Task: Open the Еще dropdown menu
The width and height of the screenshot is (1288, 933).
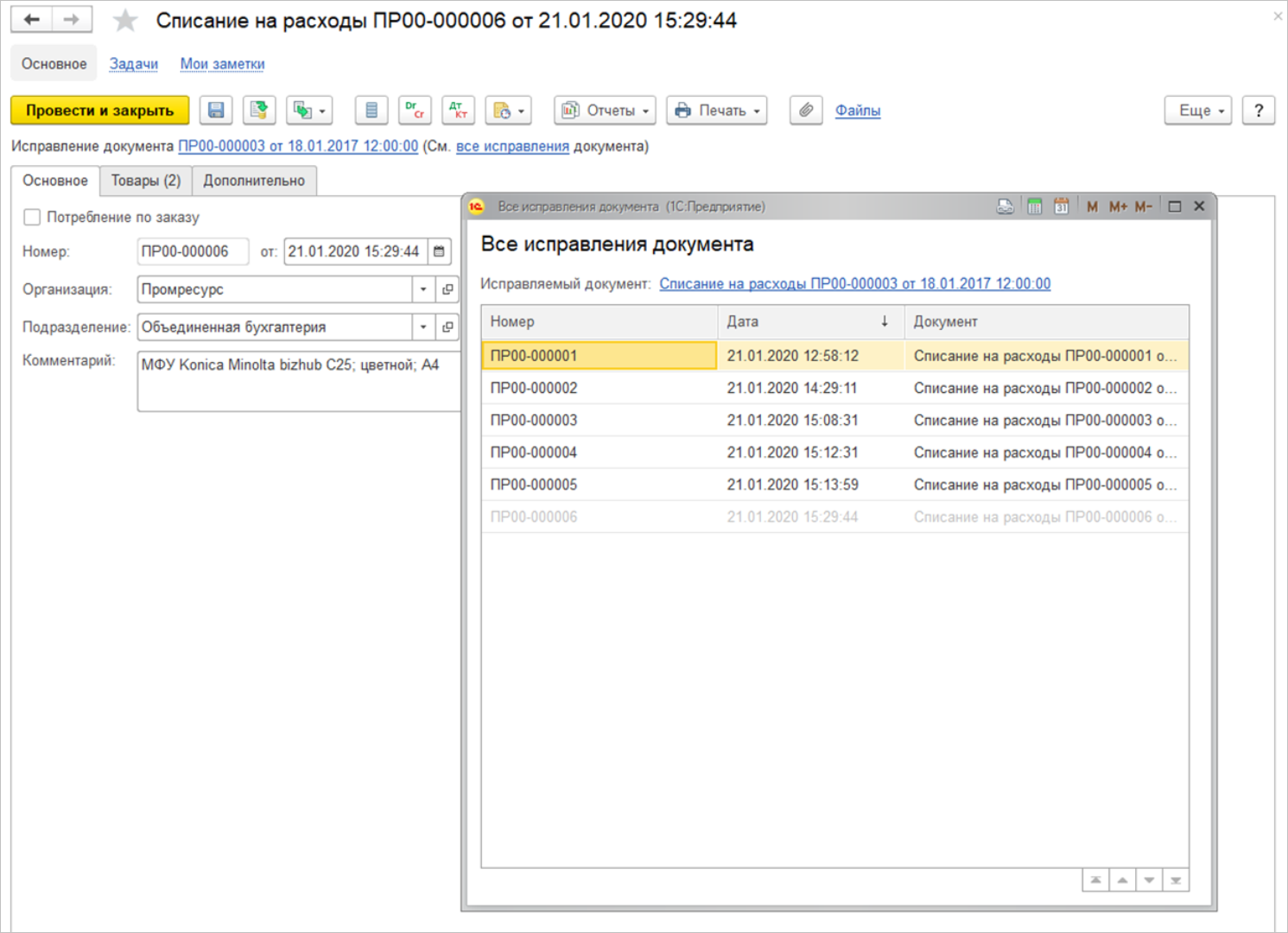Action: 1199,110
